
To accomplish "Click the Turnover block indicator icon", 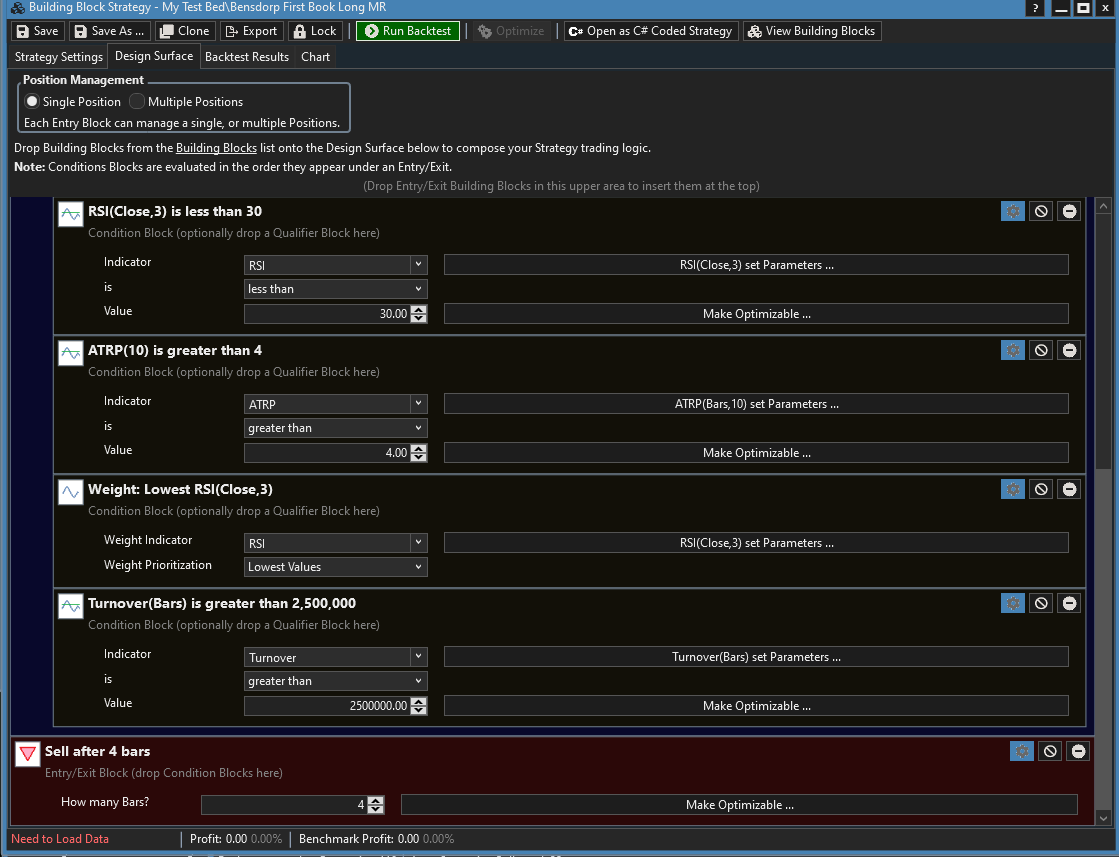I will click(70, 606).
